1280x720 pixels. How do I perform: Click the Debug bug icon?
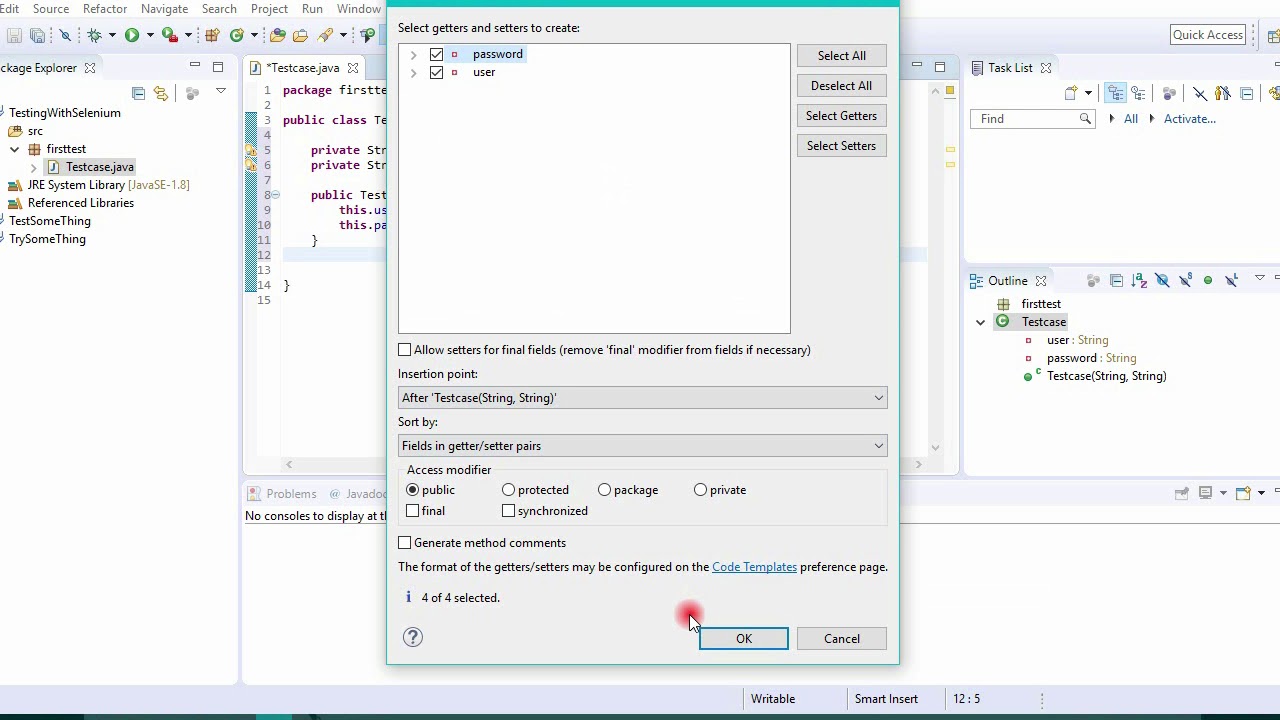94,35
